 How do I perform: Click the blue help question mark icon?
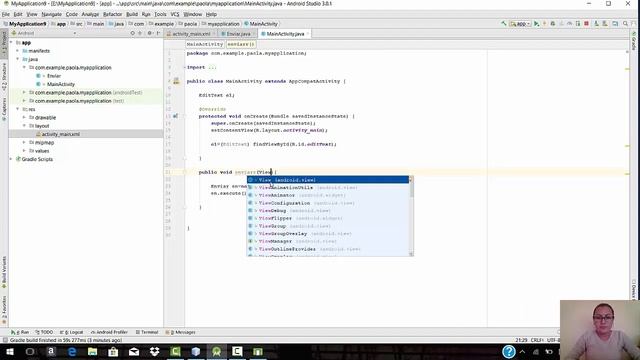click(x=509, y=351)
